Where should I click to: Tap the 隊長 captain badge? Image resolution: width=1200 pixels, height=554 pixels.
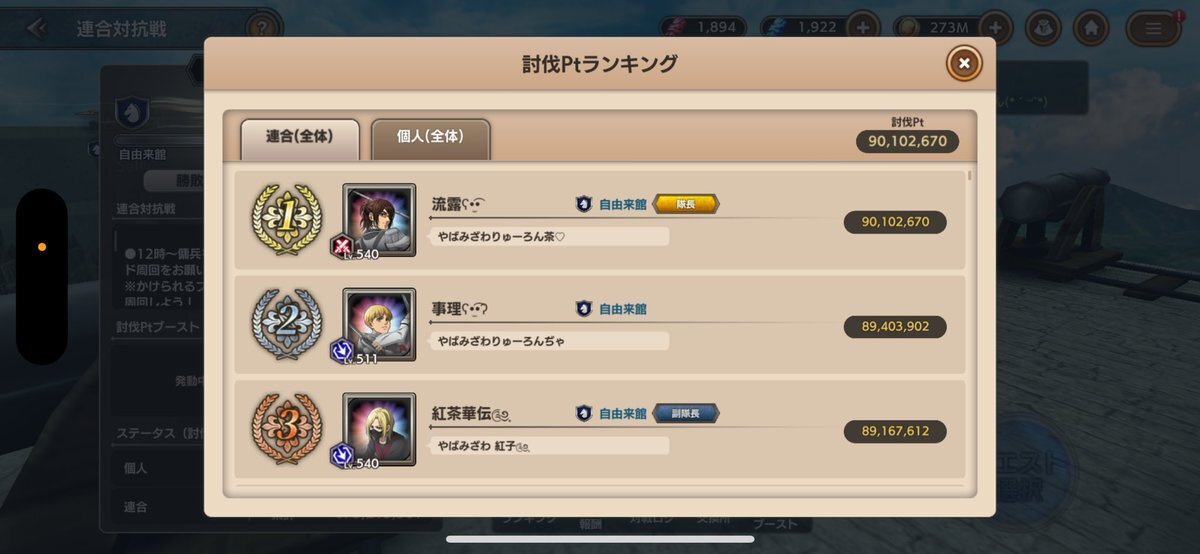click(686, 204)
